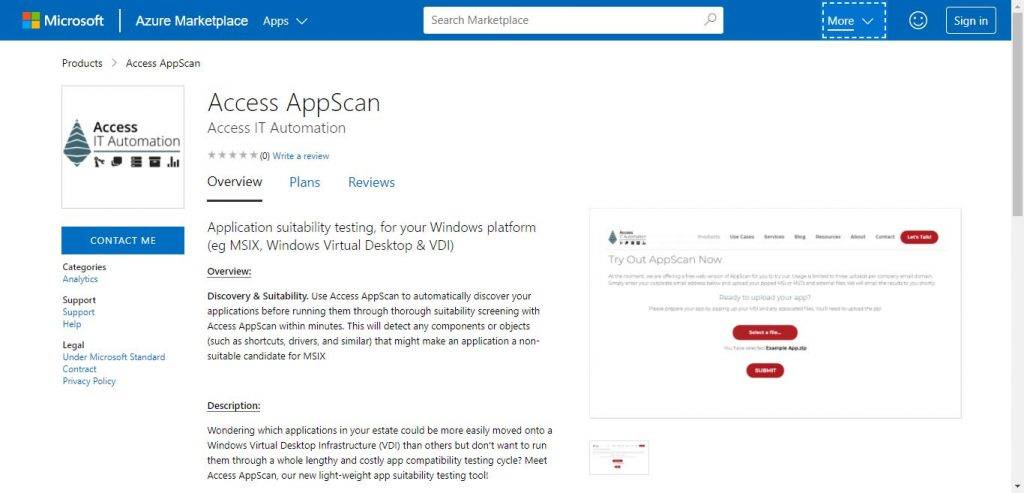The height and width of the screenshot is (493, 1024).
Task: Click the Description: heading text
Action: 234,406
